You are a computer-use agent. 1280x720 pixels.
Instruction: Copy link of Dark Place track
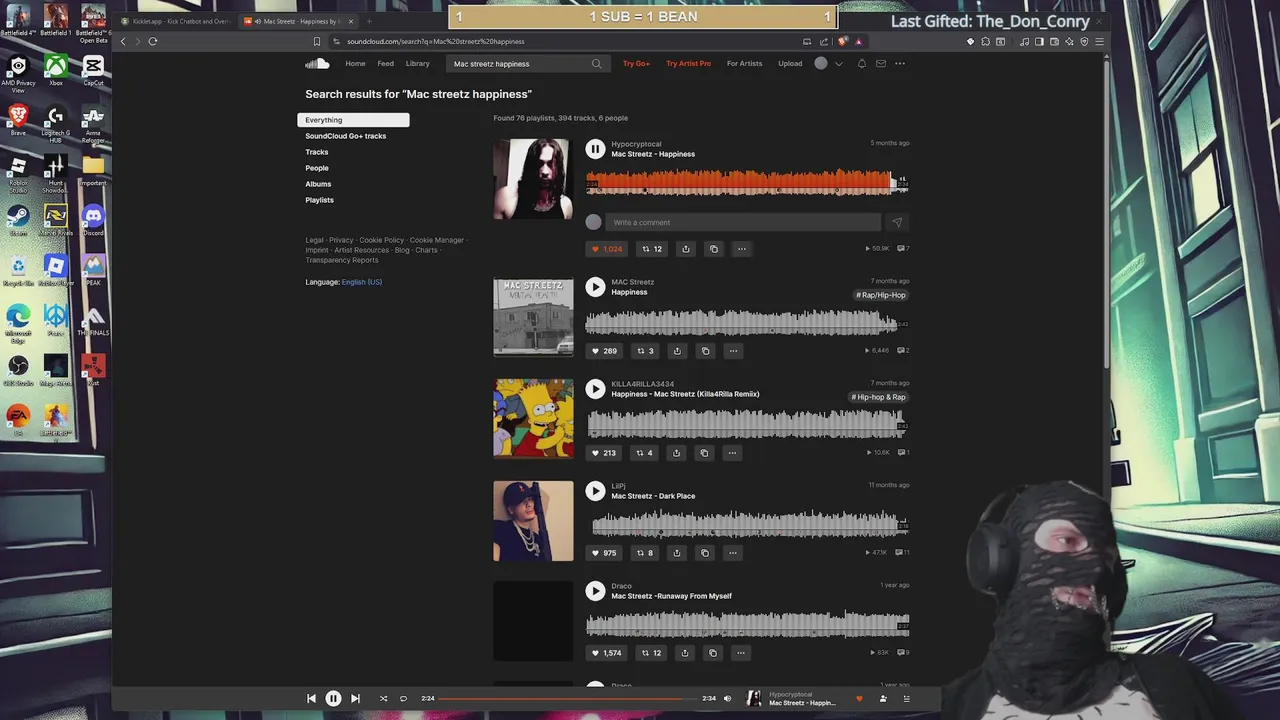[x=704, y=553]
